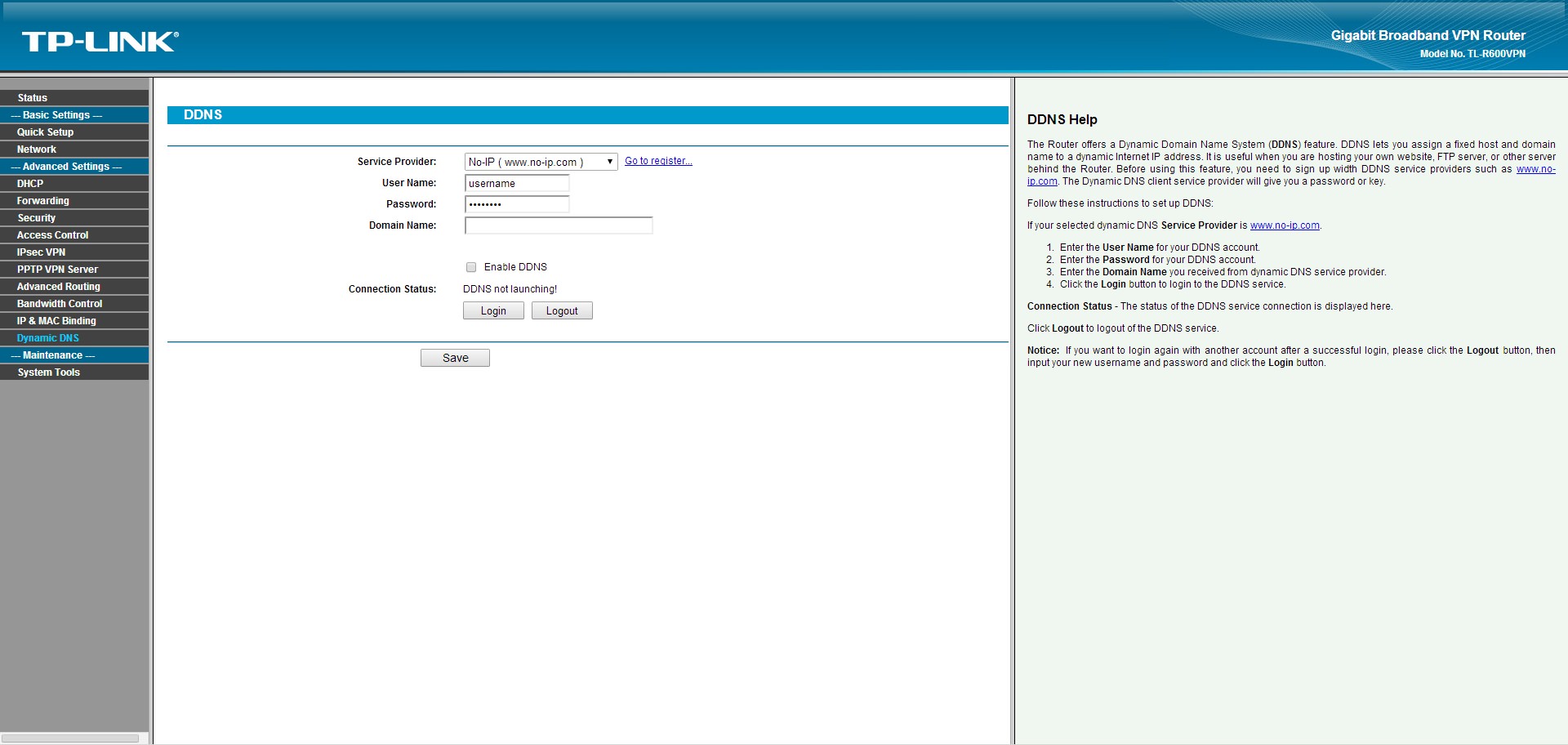Open System Tools menu
The height and width of the screenshot is (745, 1568).
74,372
